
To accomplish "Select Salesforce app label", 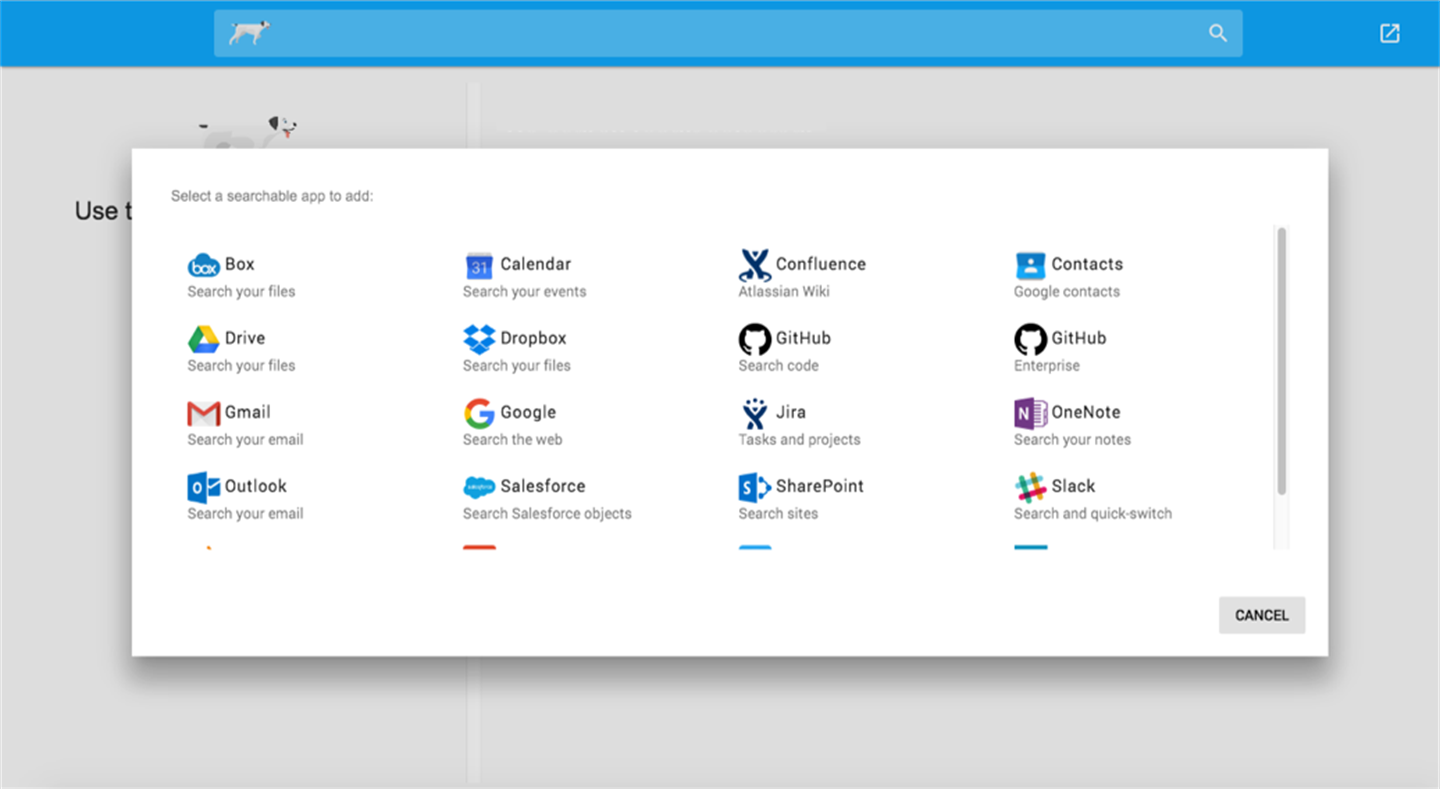I will coord(543,486).
